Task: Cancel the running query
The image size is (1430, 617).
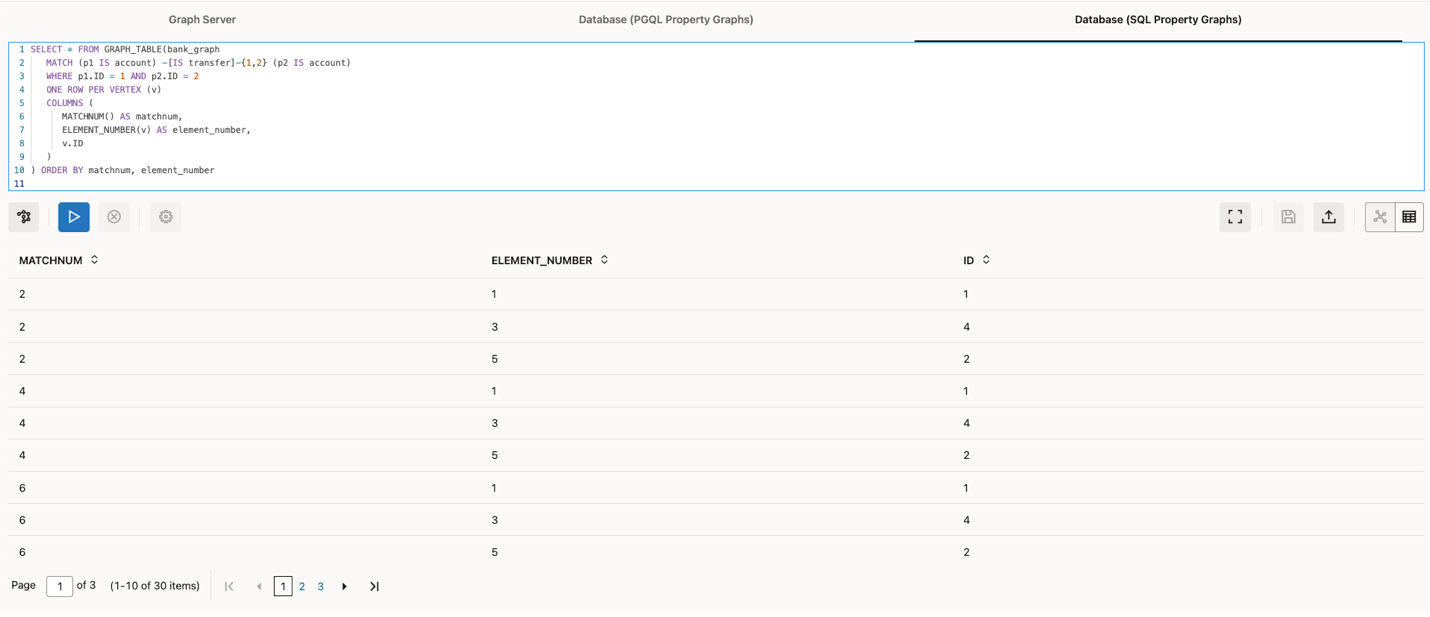Action: [x=114, y=217]
